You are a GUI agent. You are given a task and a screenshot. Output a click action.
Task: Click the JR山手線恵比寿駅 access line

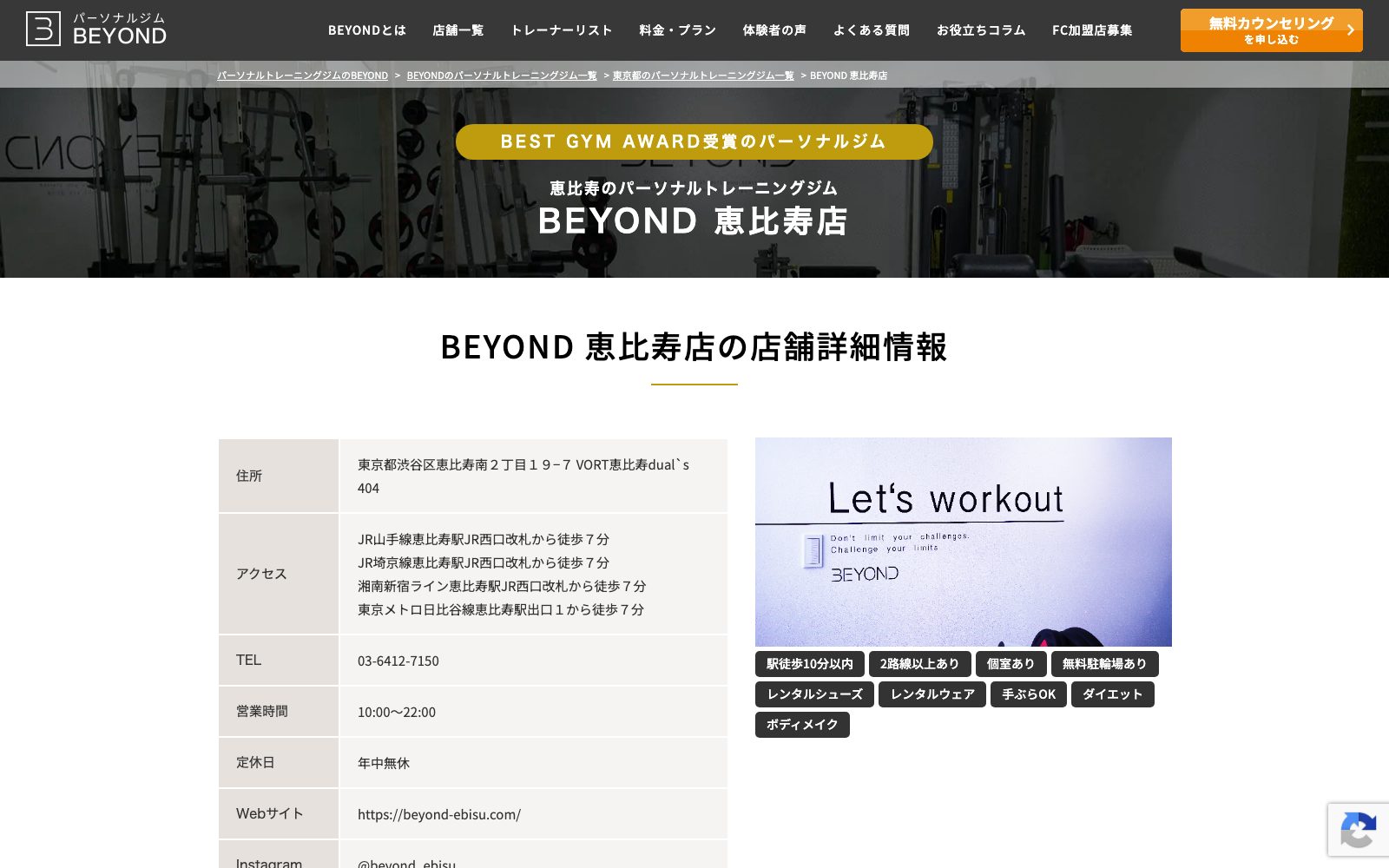click(x=484, y=539)
